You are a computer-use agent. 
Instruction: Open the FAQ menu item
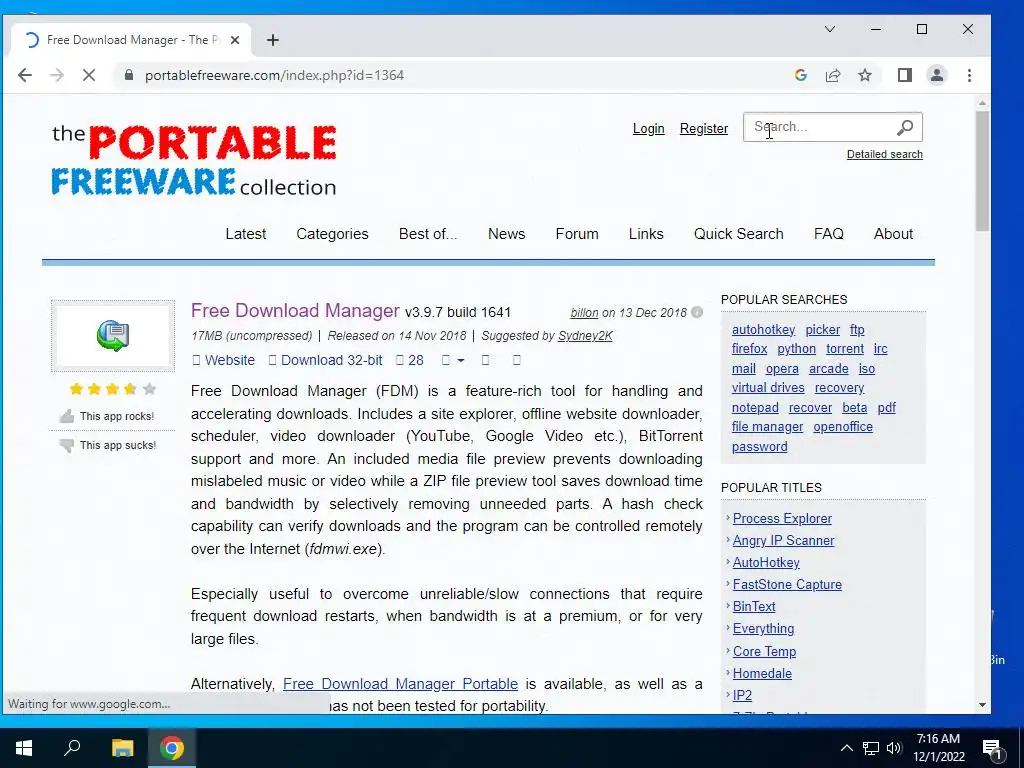pyautogui.click(x=829, y=234)
